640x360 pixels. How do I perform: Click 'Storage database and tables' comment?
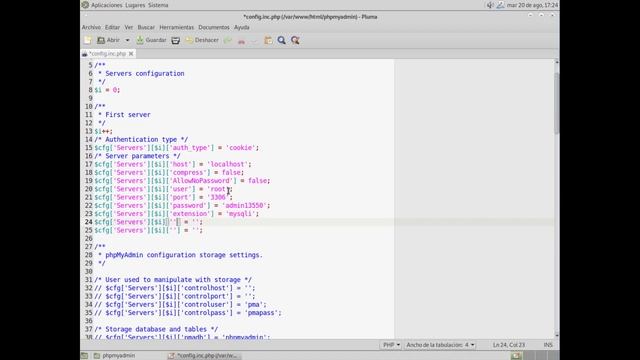[x=156, y=329]
